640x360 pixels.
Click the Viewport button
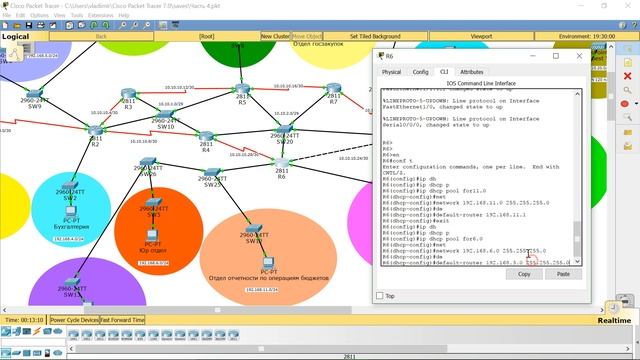[481, 36]
